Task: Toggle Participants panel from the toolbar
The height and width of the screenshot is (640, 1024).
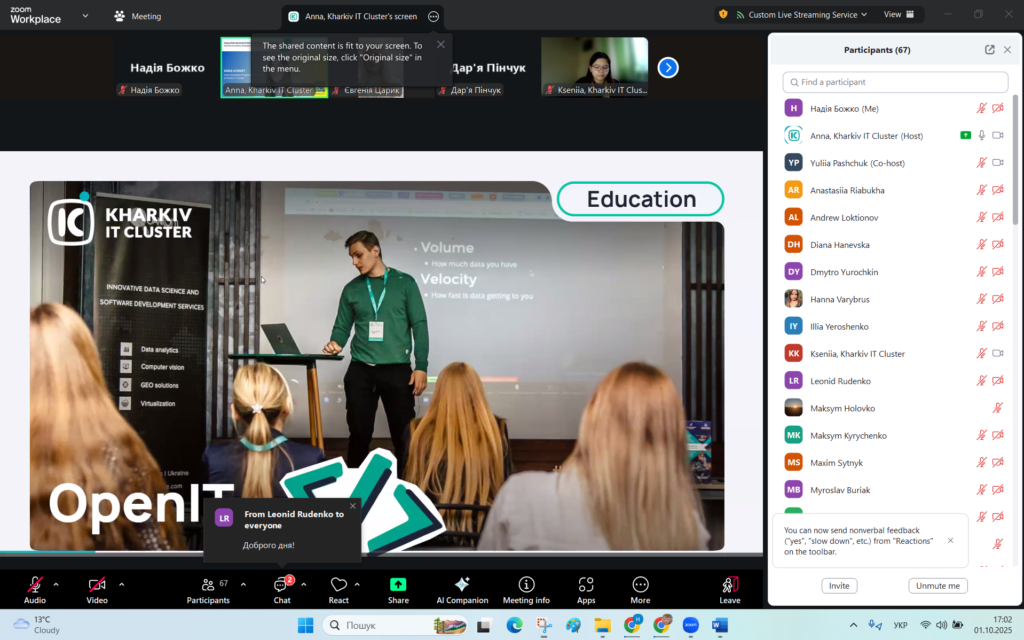Action: coord(208,585)
